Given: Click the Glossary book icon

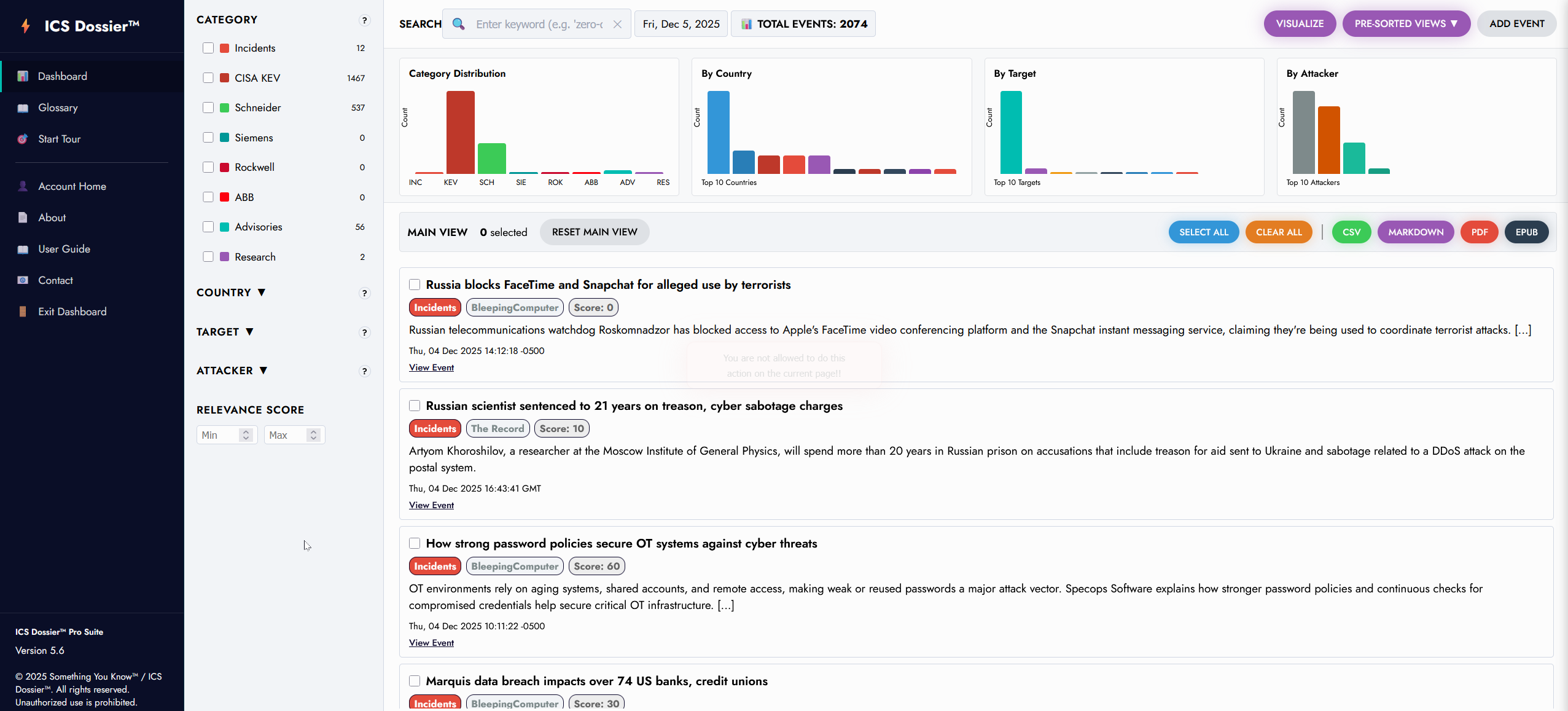Looking at the screenshot, I should click(x=23, y=108).
